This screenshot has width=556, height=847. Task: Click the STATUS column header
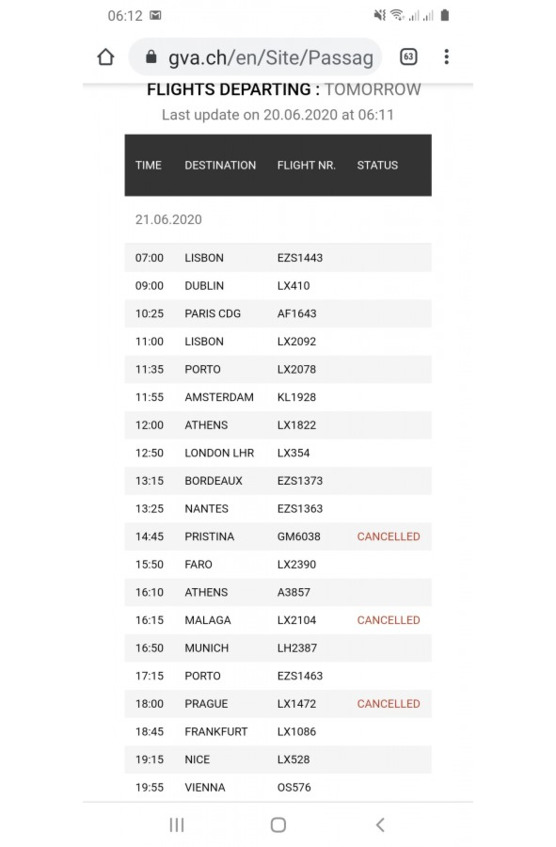coord(377,165)
